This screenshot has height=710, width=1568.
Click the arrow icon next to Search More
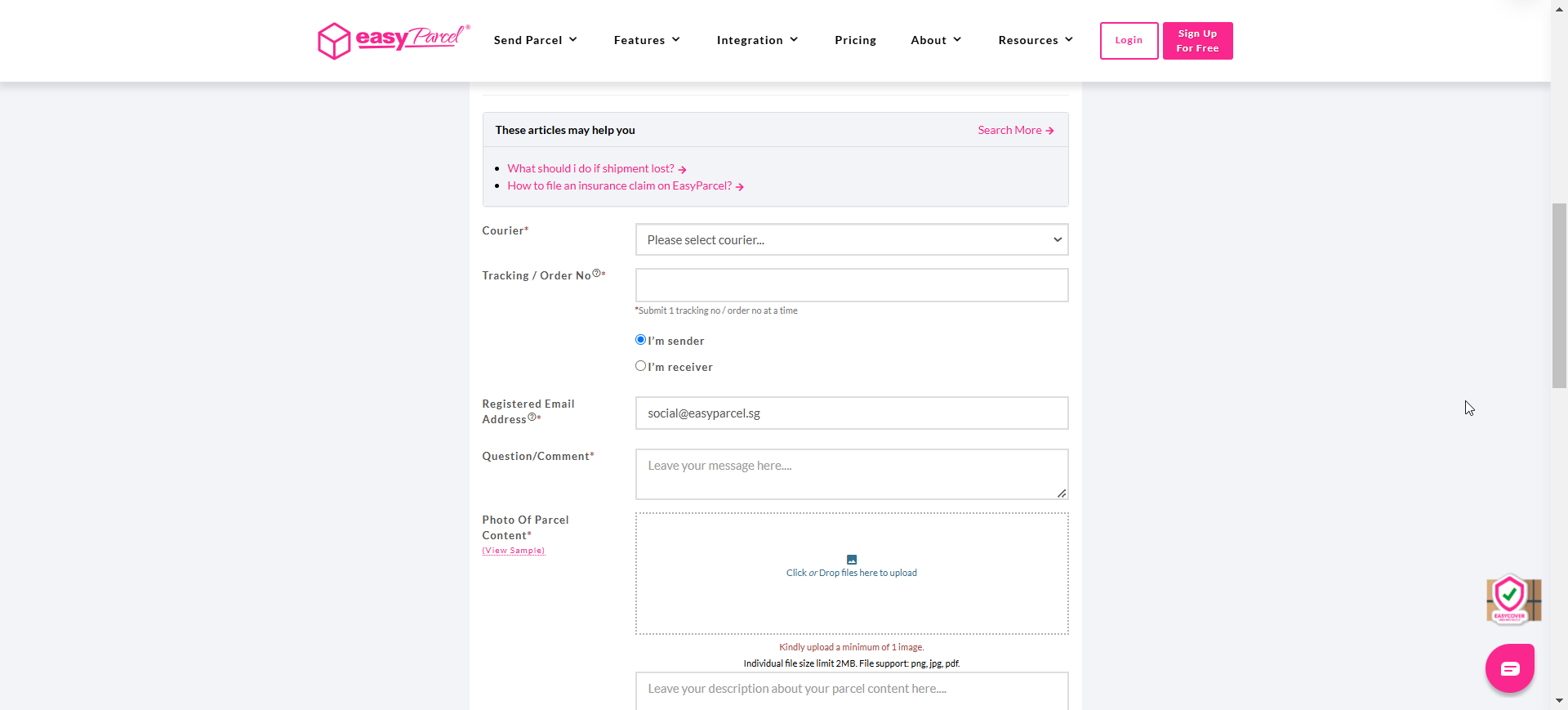point(1049,130)
